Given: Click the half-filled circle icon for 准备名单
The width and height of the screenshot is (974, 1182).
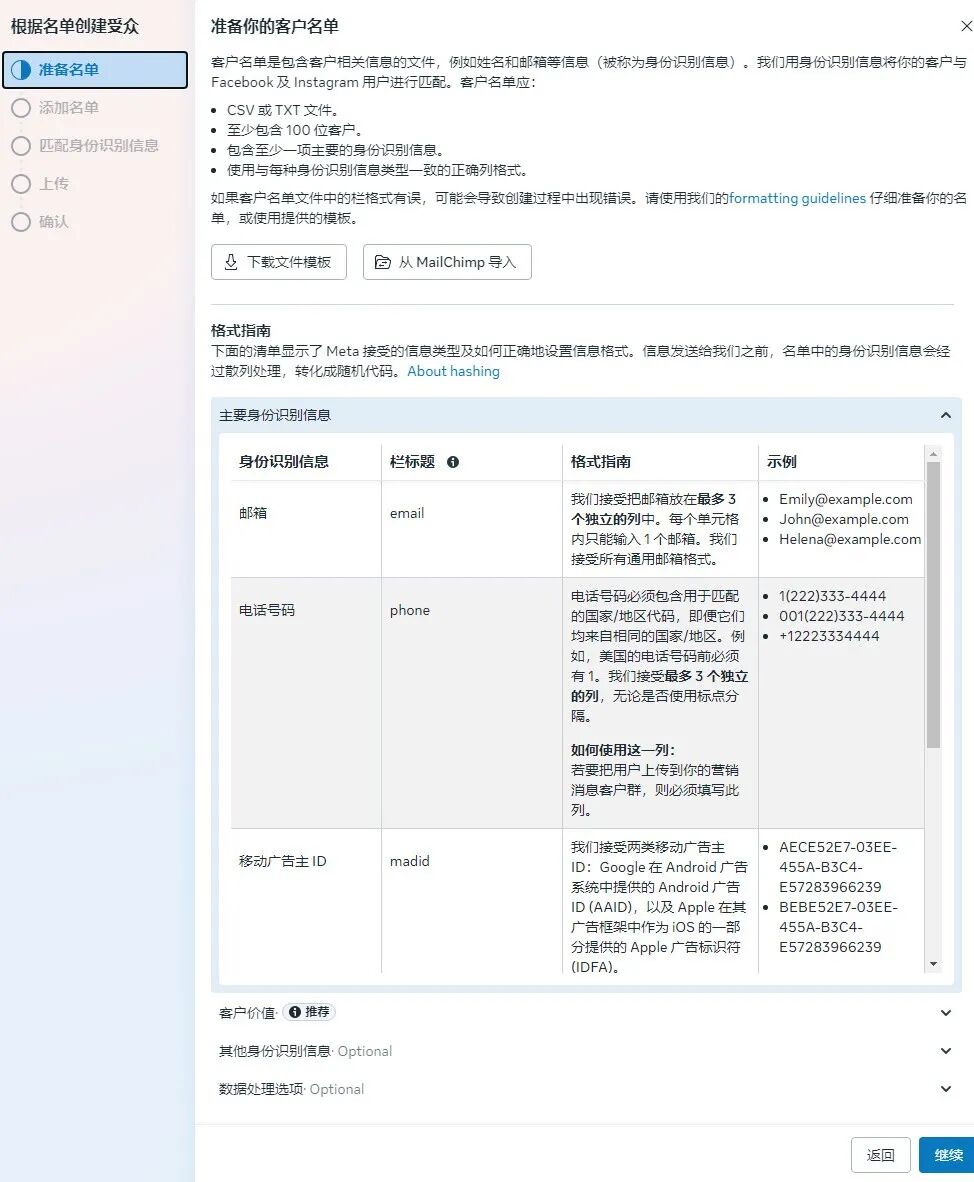Looking at the screenshot, I should click(x=20, y=70).
